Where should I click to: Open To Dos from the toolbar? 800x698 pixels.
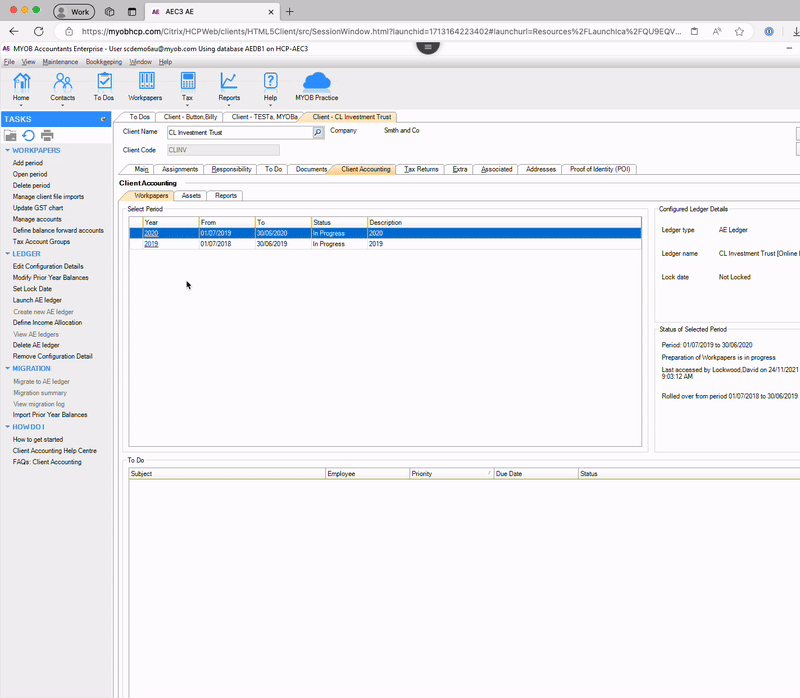click(104, 83)
